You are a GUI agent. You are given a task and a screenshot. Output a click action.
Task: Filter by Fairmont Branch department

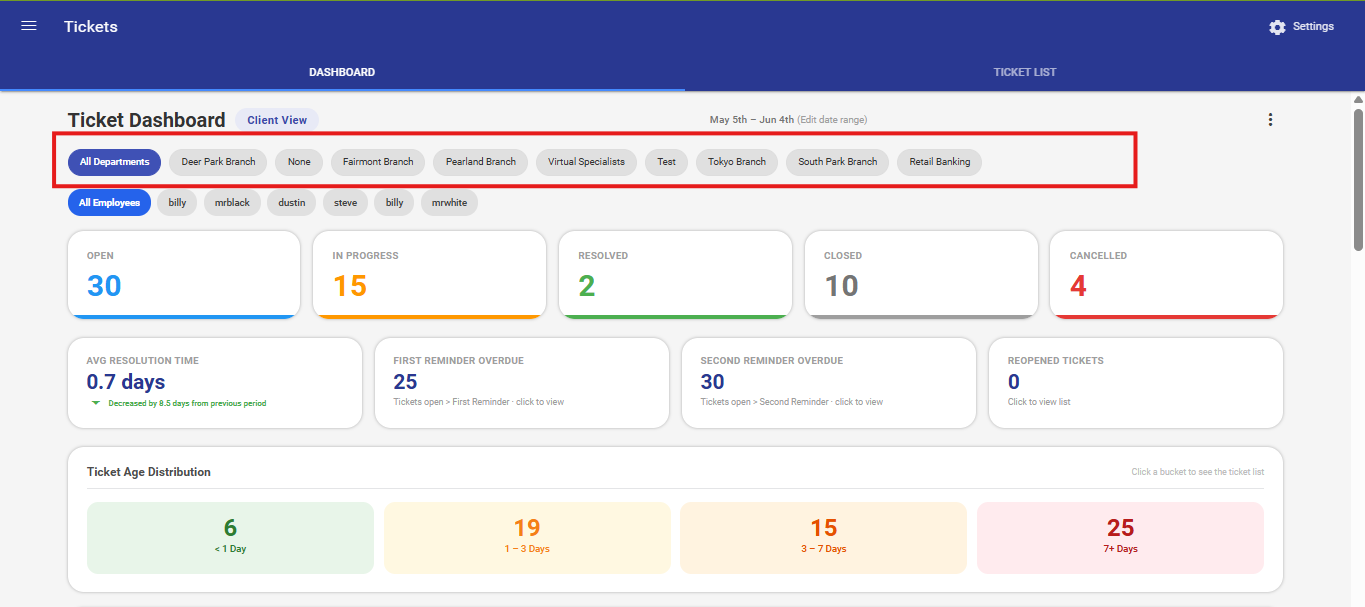point(378,162)
